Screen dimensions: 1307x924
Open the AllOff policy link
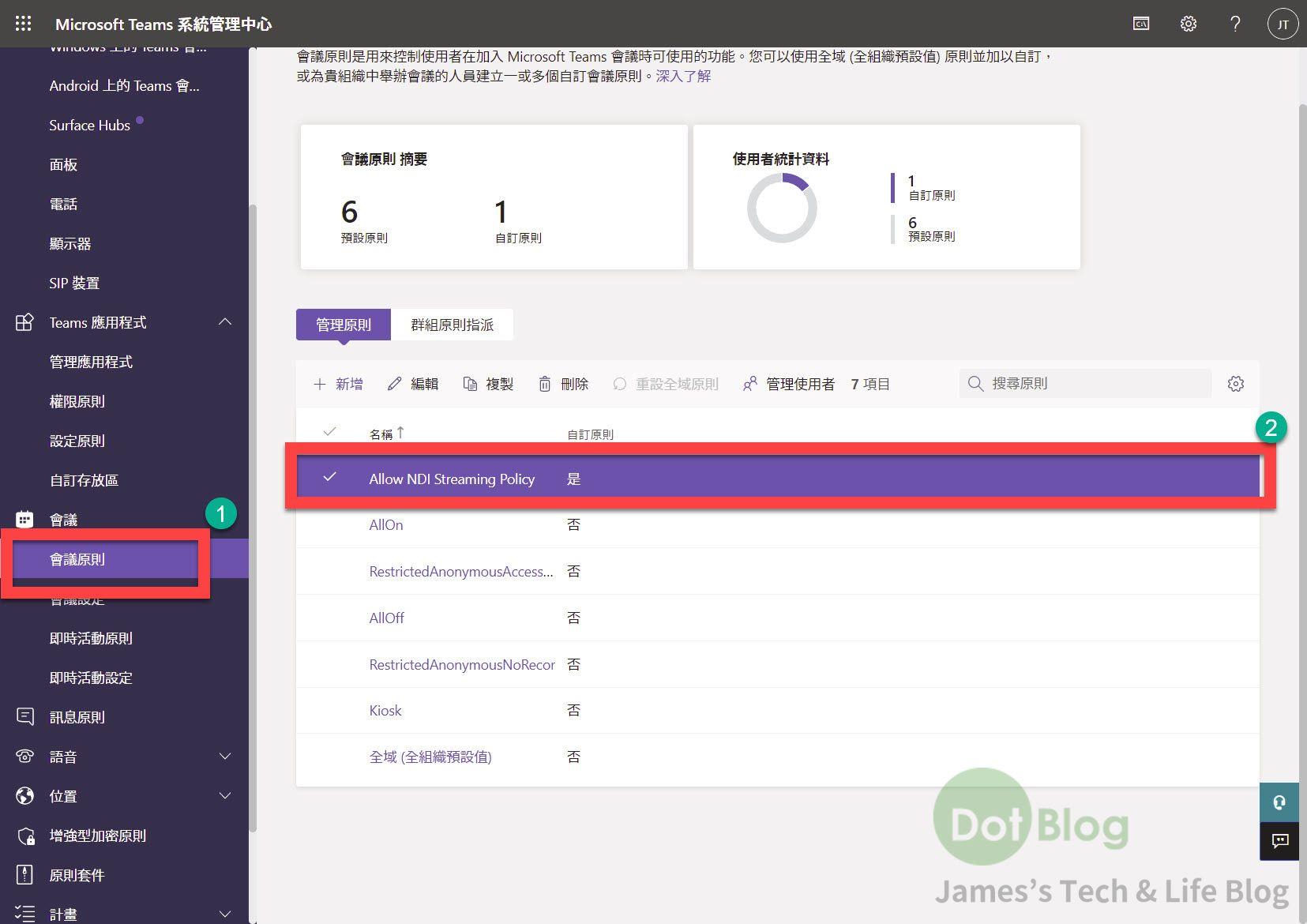coord(386,618)
